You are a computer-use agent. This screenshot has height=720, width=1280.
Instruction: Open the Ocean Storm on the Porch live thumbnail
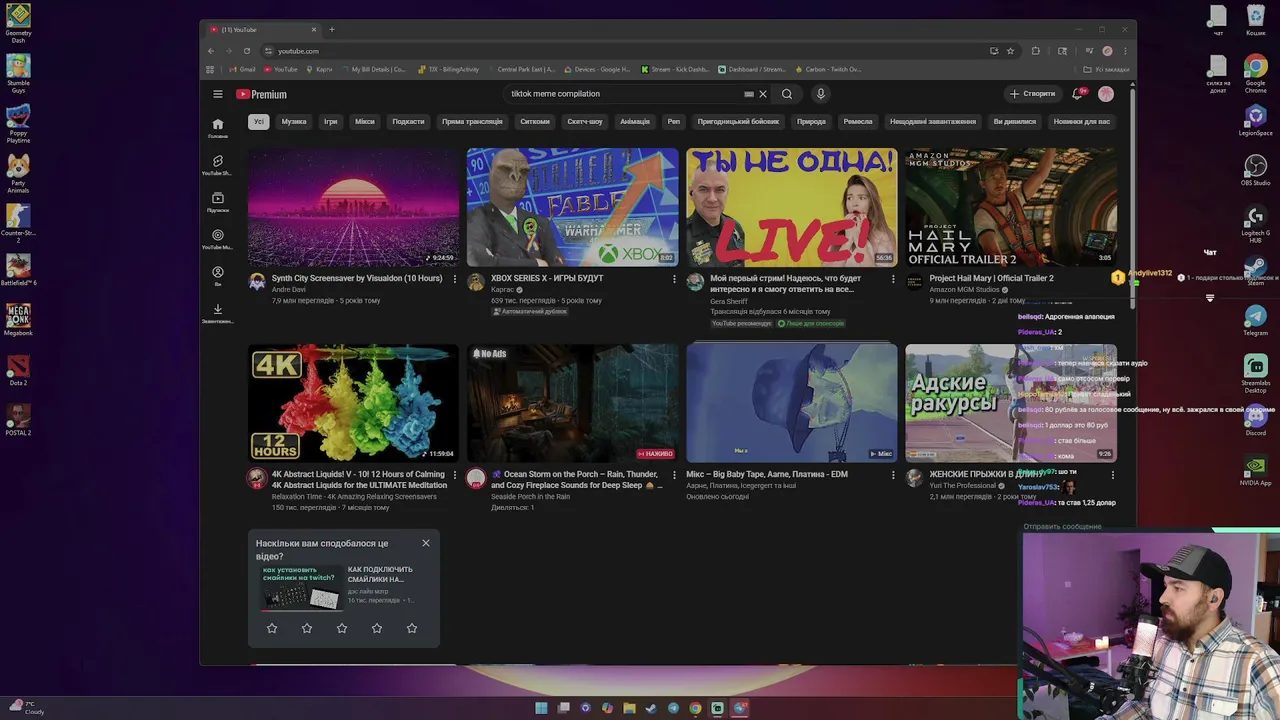[572, 403]
